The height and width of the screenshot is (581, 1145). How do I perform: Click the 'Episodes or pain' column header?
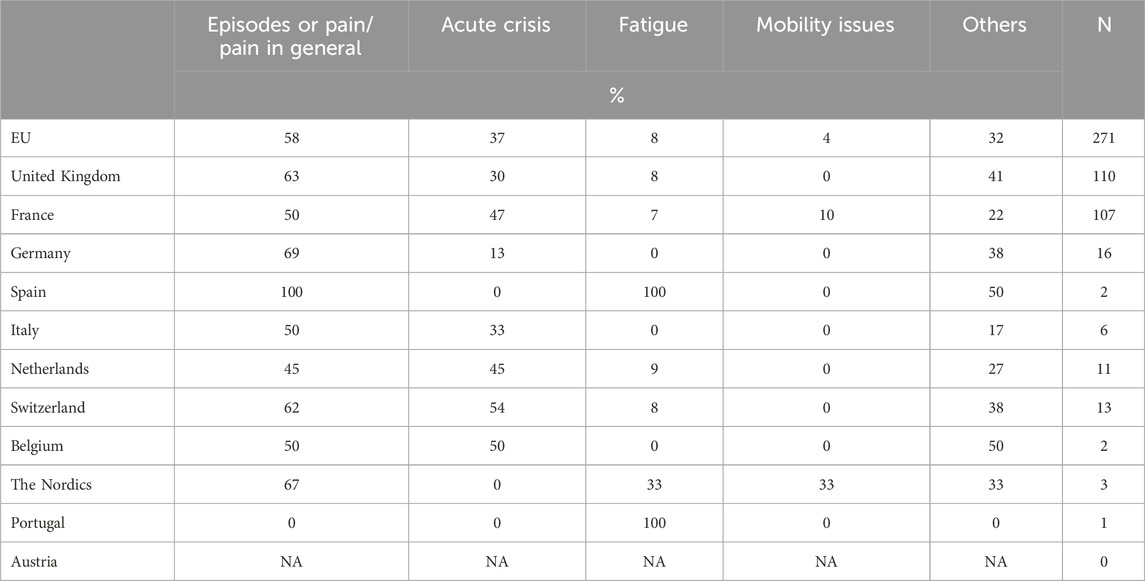coord(291,37)
